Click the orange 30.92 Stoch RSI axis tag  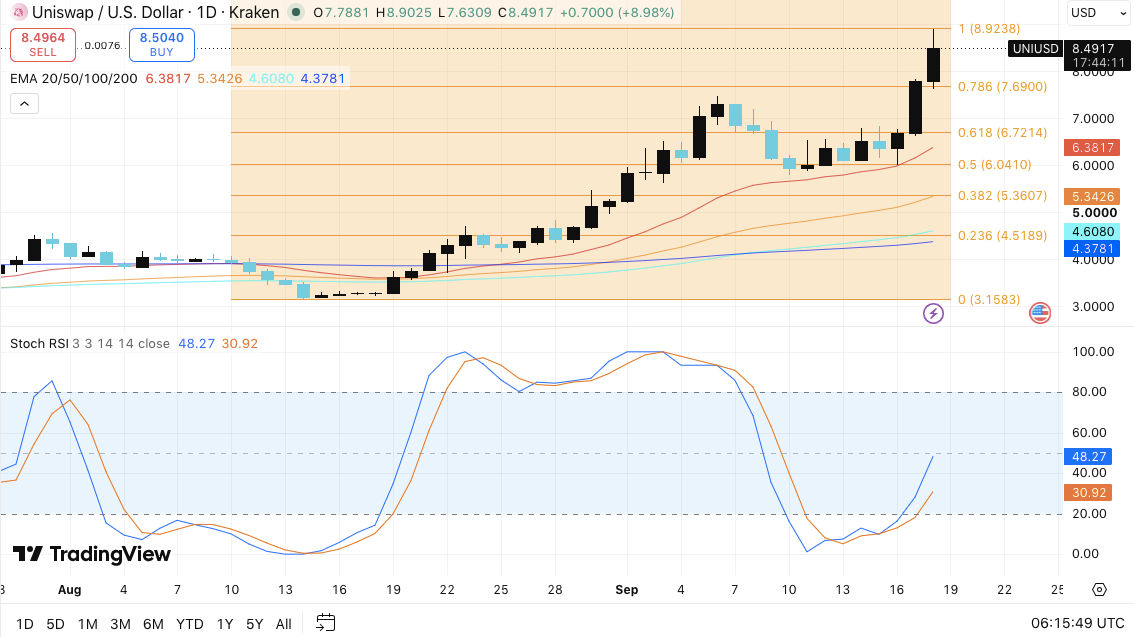pos(1088,492)
